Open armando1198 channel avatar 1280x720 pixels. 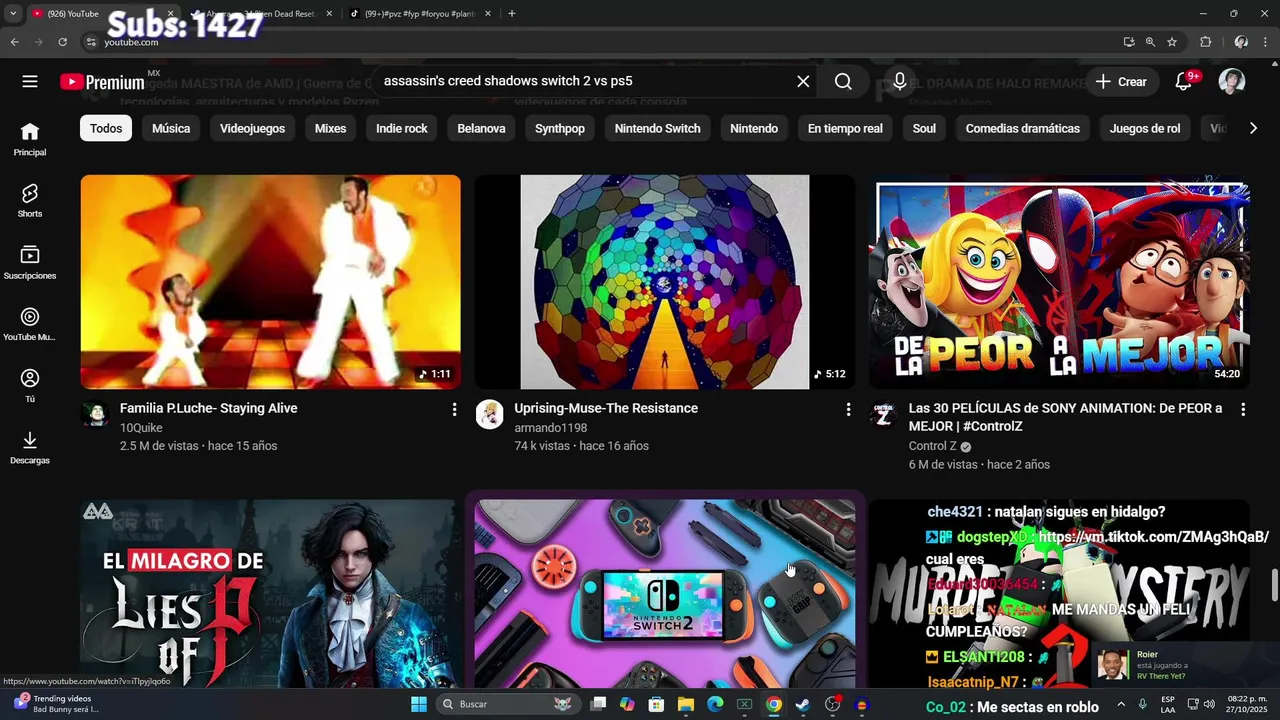(x=489, y=414)
